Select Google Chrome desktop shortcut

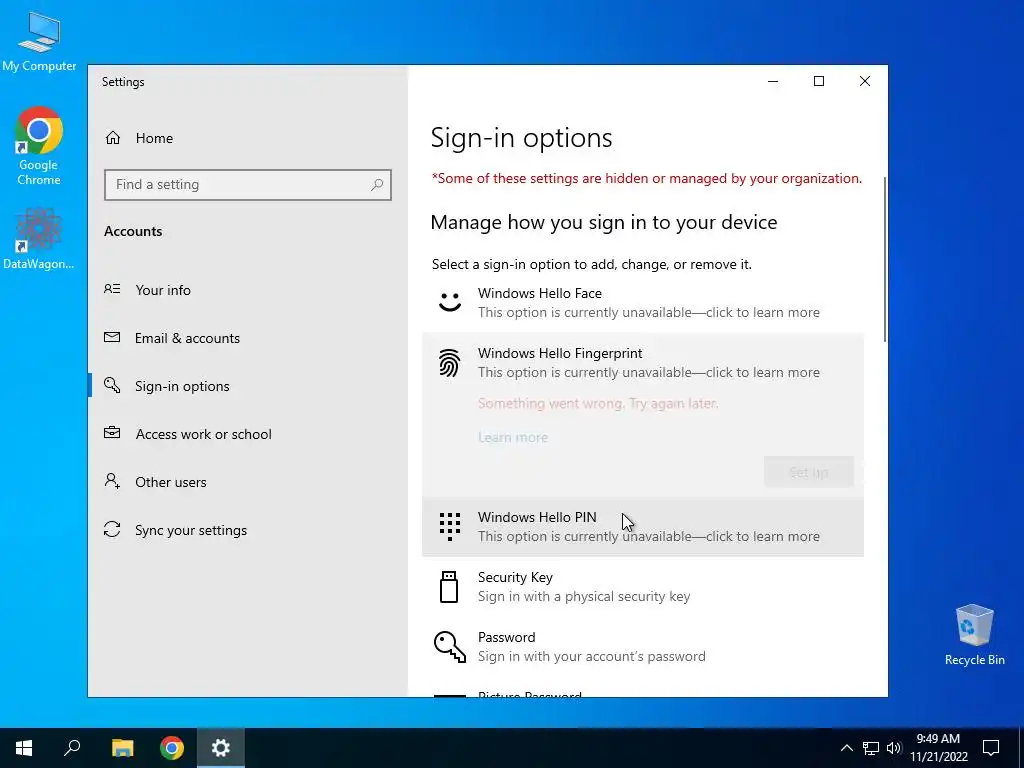[x=39, y=146]
